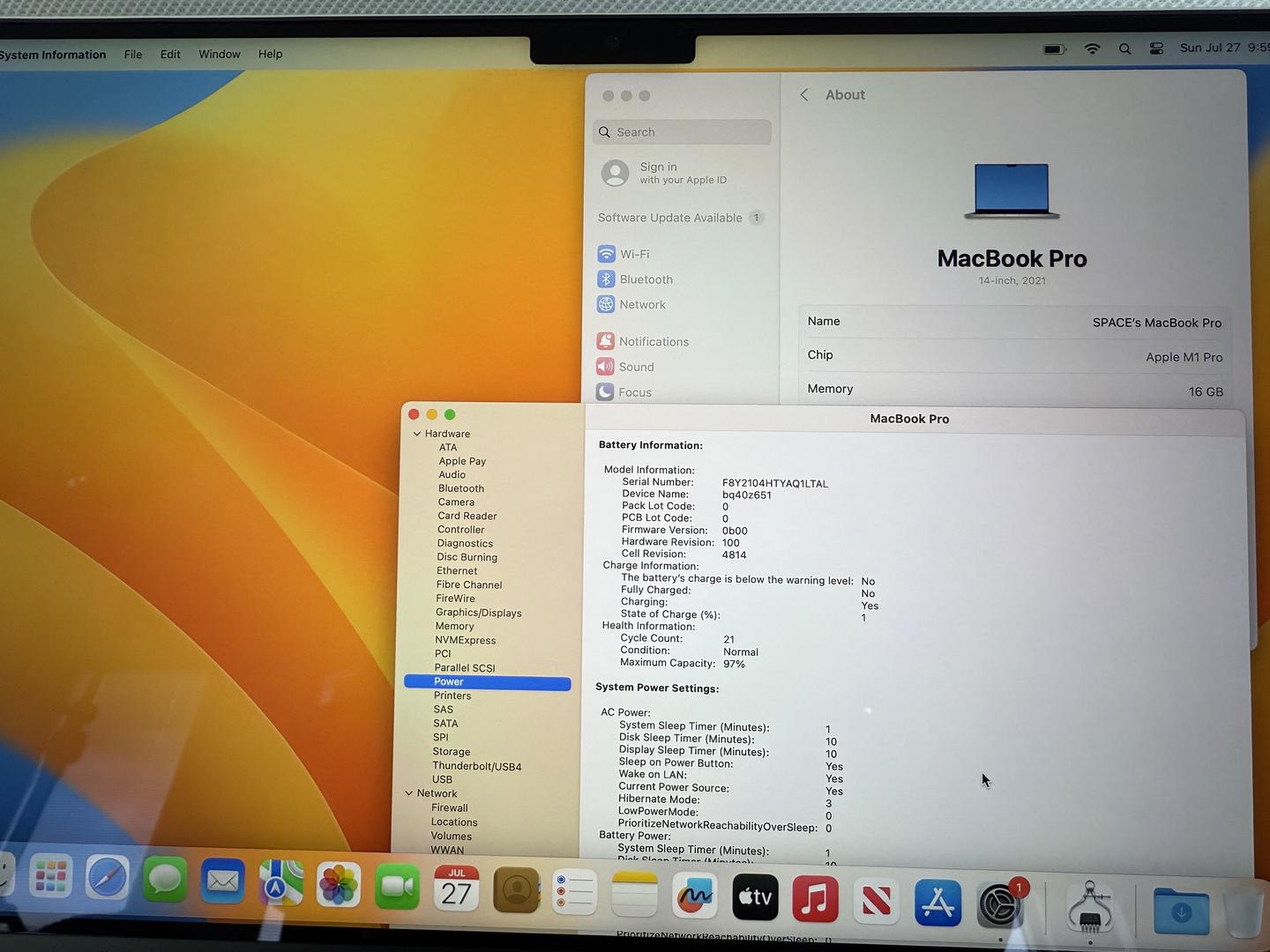
Task: Open the Help menu
Action: click(270, 54)
